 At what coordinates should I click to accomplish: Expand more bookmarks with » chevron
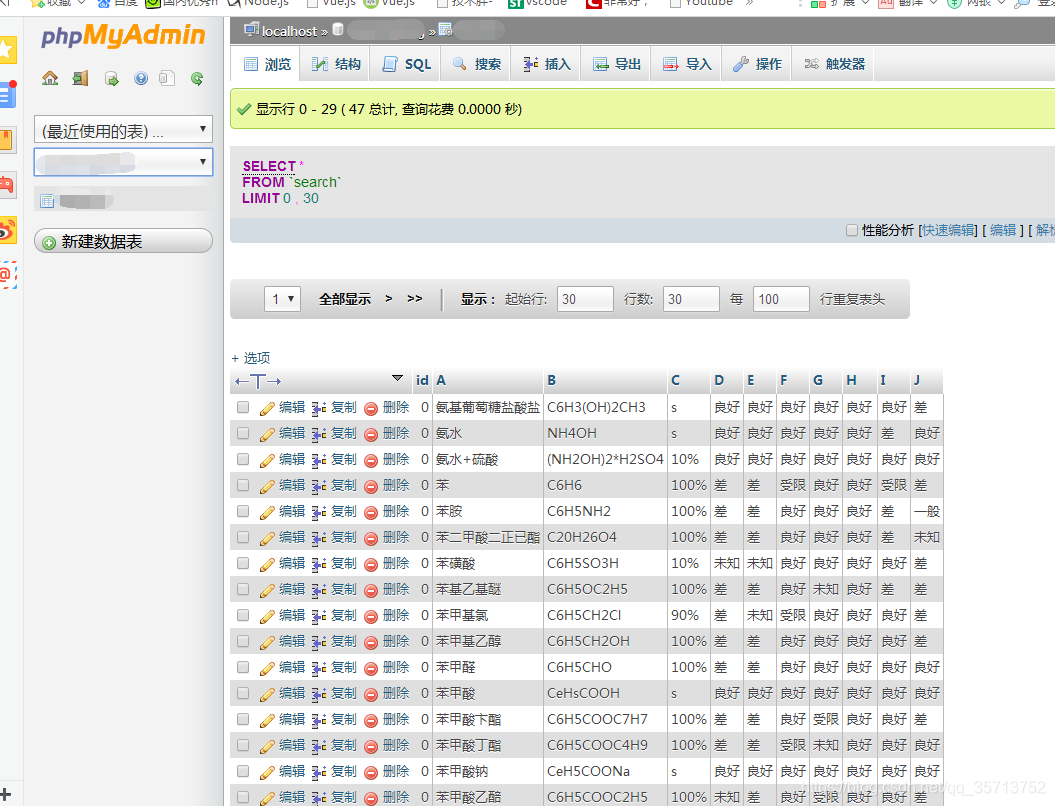click(x=750, y=3)
